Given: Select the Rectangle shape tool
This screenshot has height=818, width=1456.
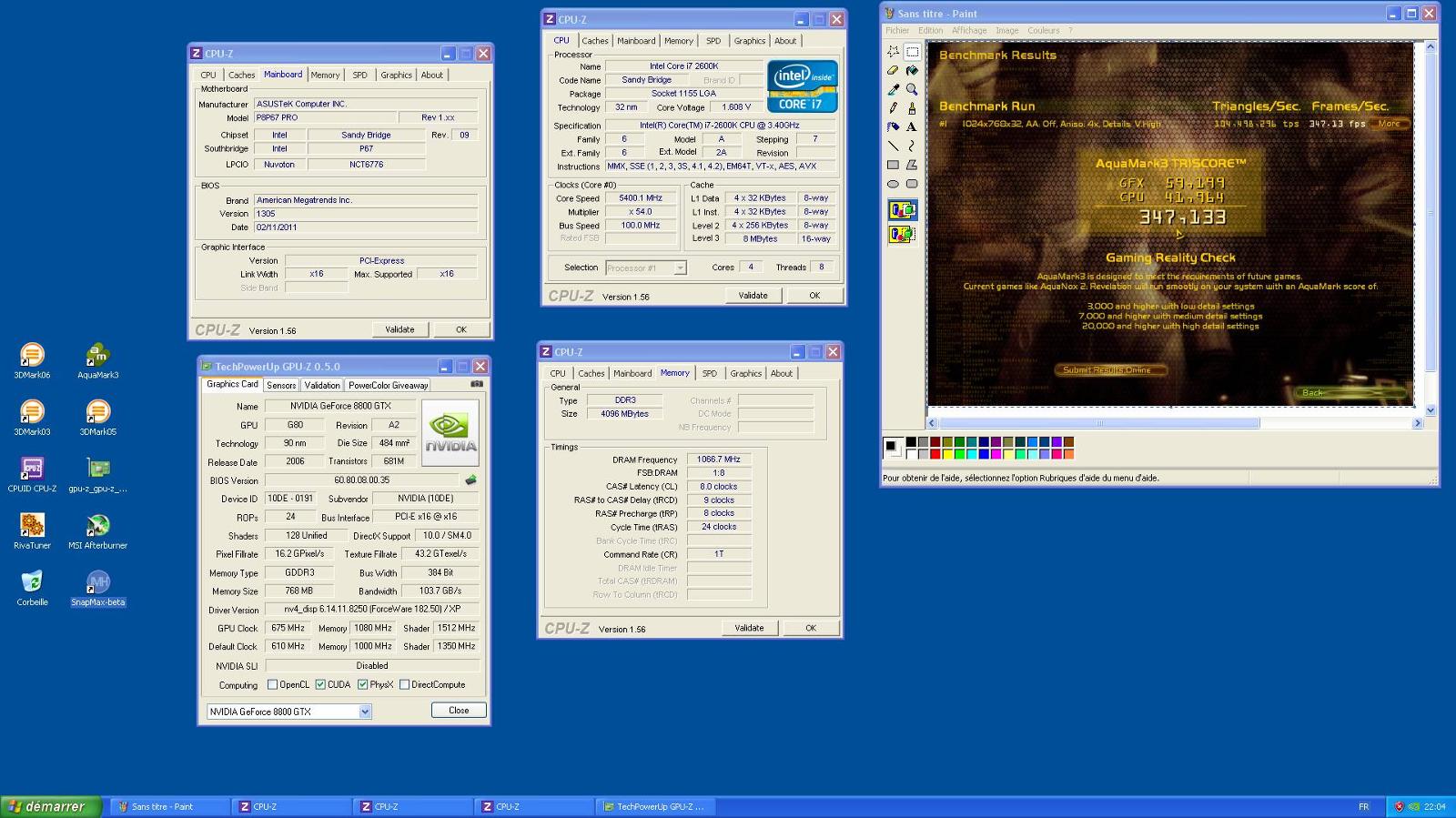Looking at the screenshot, I should pos(893,165).
